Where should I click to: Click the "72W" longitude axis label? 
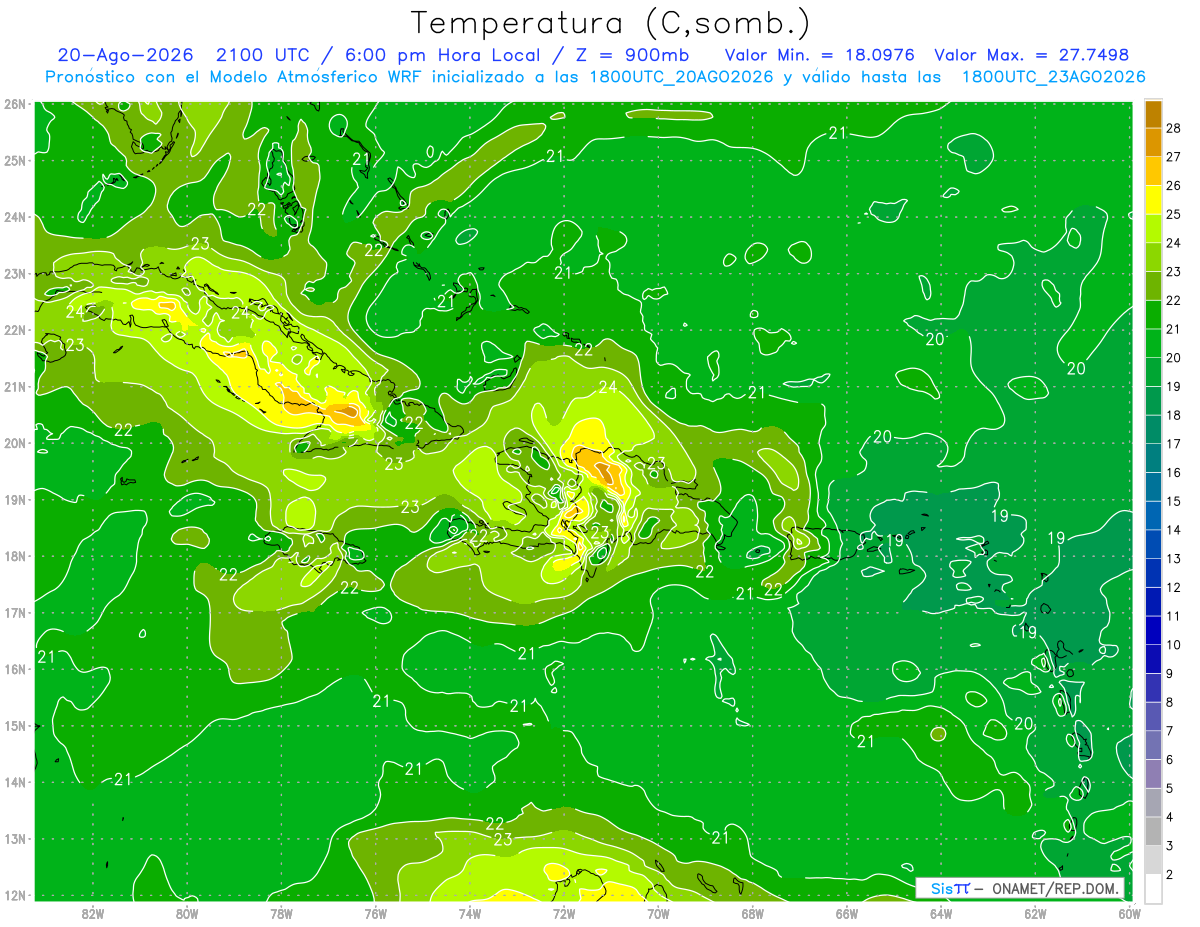pos(563,913)
